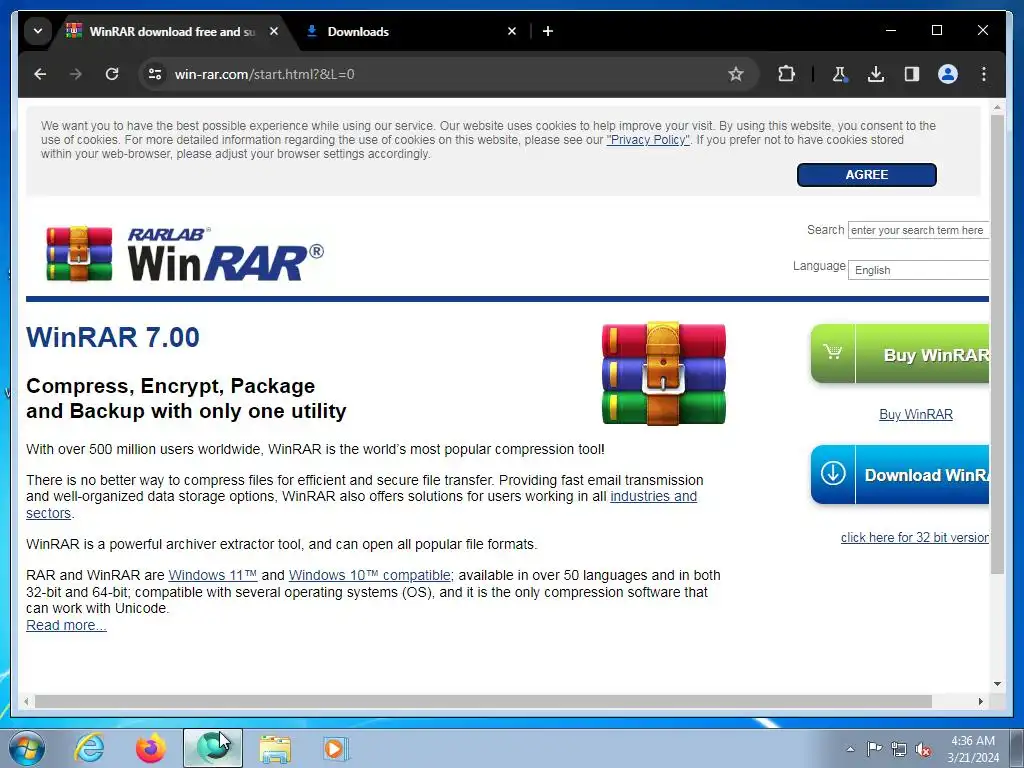The image size is (1024, 768).
Task: Click the address bar URL
Action: pyautogui.click(x=264, y=74)
